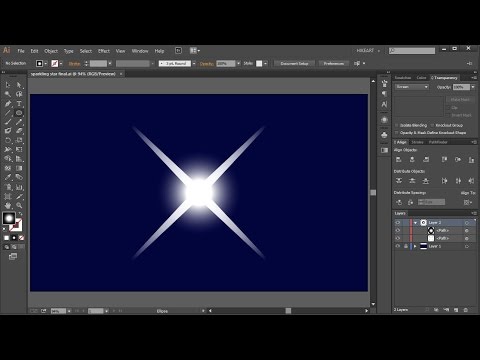Click Horizontal Align Left in Align panel
This screenshot has height=360, width=480.
tap(399, 160)
